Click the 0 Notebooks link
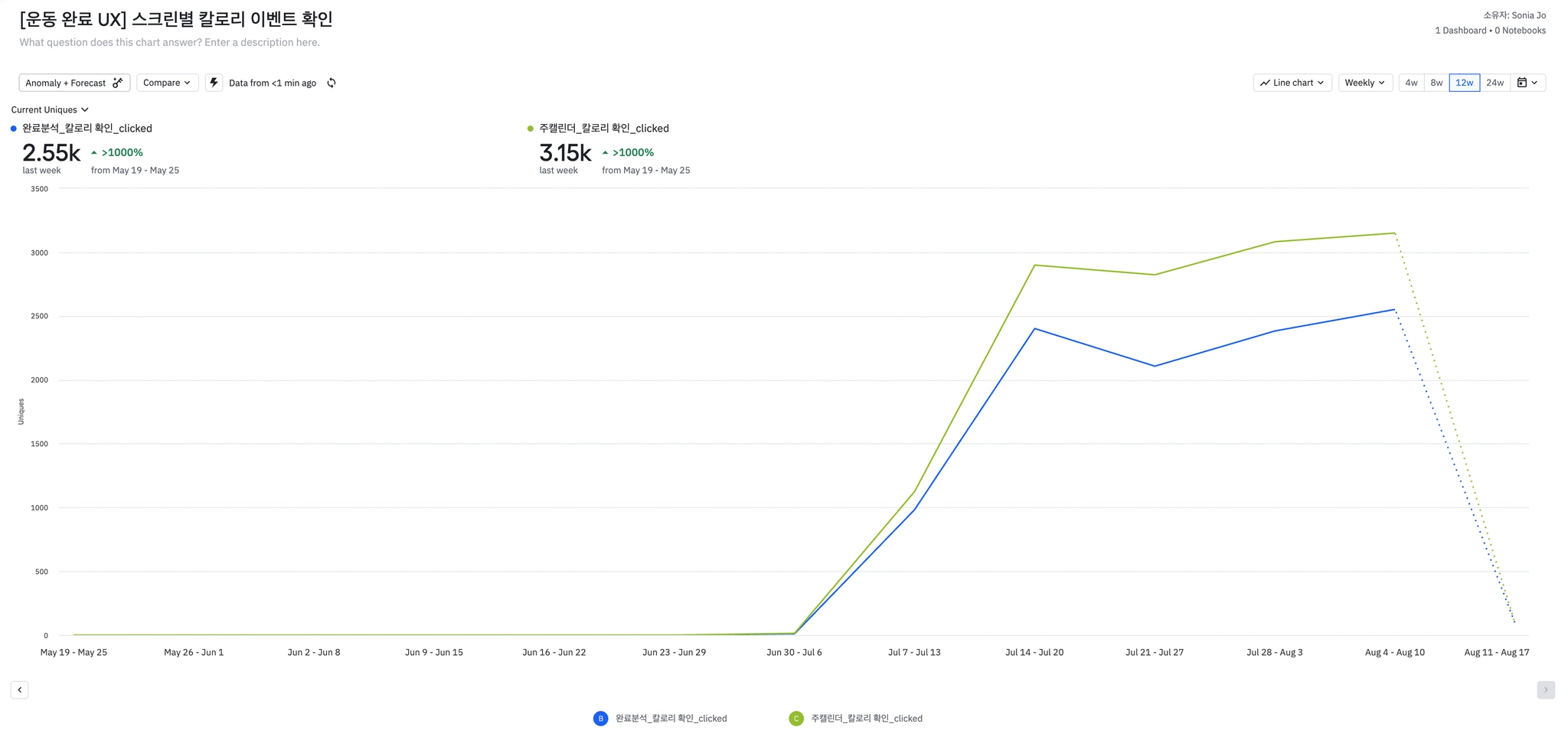 coord(1520,31)
